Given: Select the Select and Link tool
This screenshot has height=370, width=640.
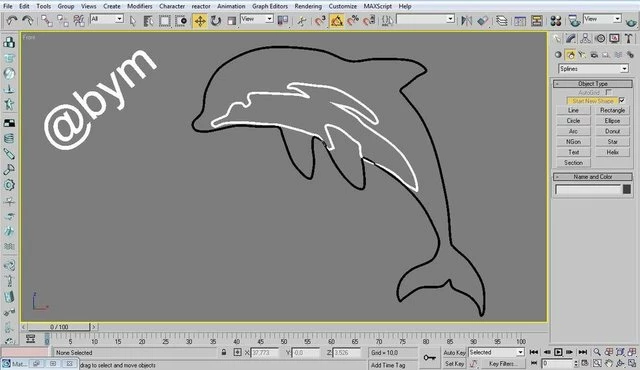Looking at the screenshot, I should [x=47, y=20].
